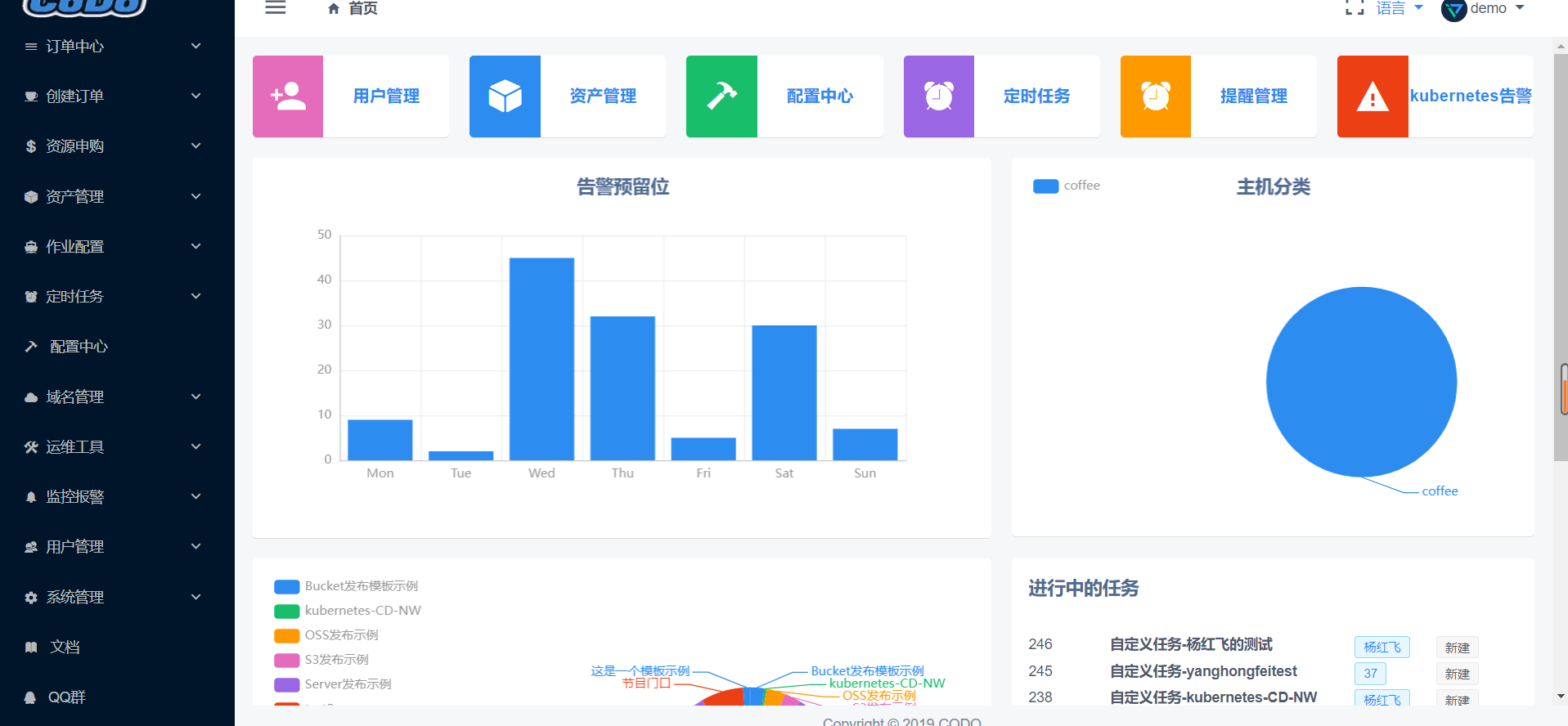The width and height of the screenshot is (1568, 726).
Task: Click the Sat bar in bar chart
Action: click(784, 392)
